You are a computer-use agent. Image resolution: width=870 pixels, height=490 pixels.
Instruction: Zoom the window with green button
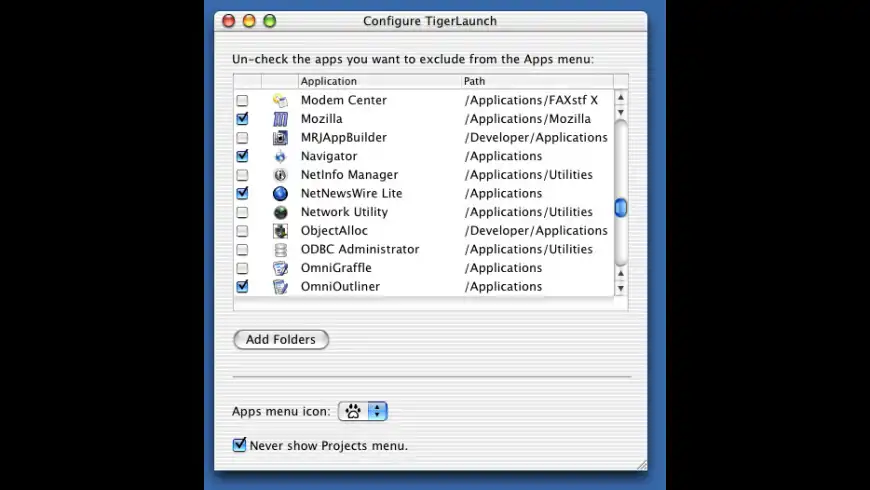pyautogui.click(x=270, y=21)
